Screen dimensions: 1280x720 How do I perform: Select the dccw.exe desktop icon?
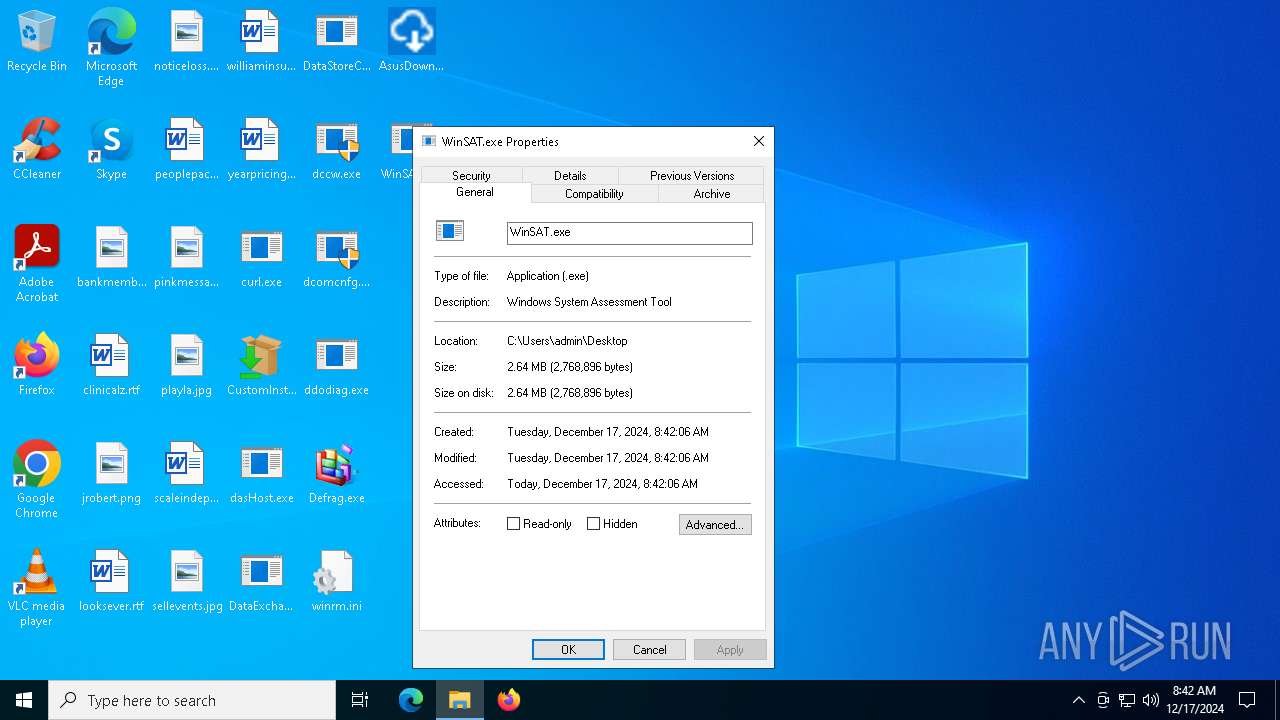click(336, 150)
